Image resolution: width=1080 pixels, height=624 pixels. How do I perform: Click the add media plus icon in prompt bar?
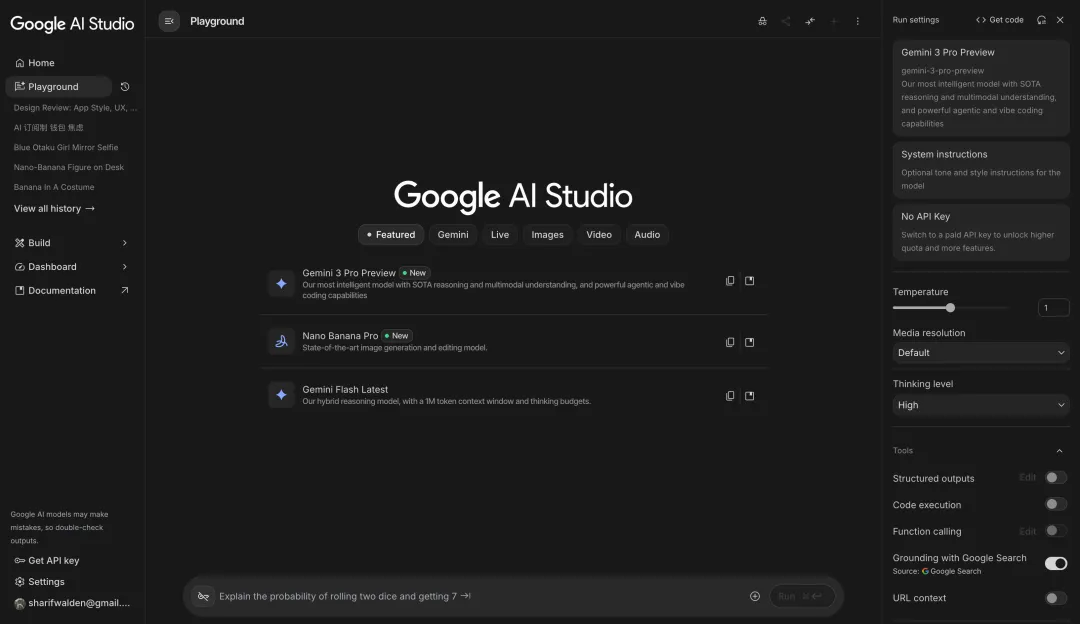coord(755,596)
